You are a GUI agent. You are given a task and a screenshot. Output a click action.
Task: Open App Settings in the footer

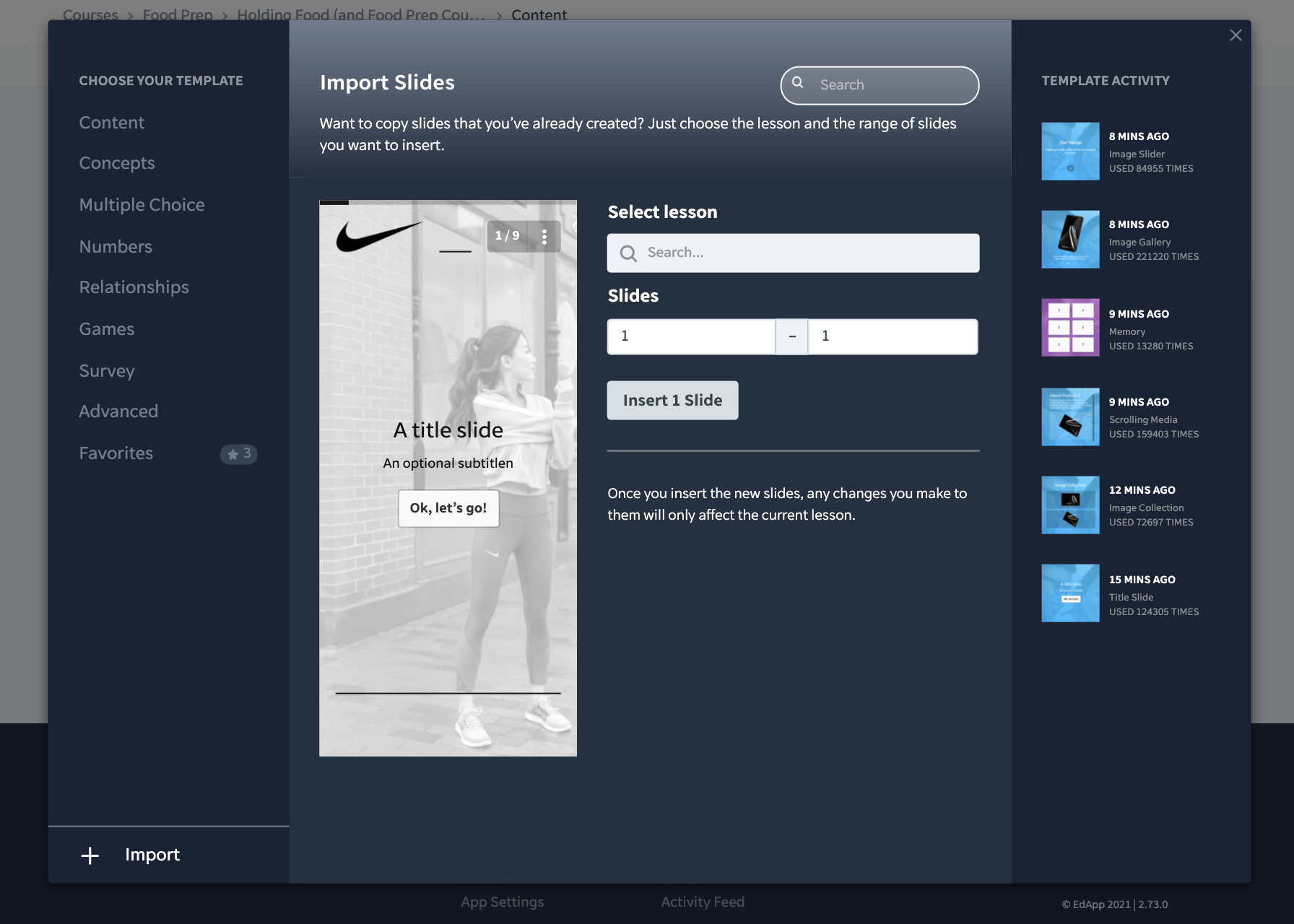point(502,902)
